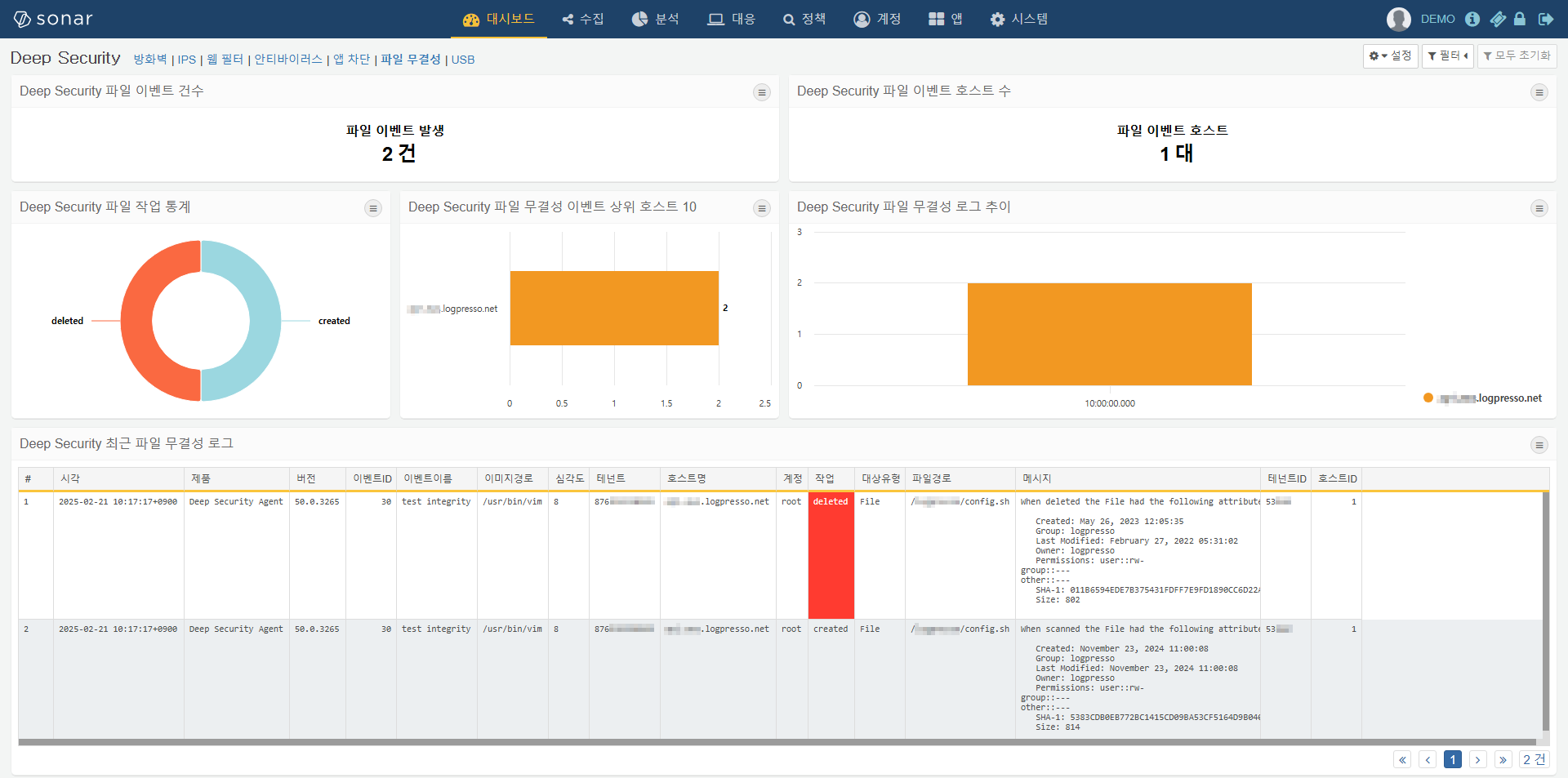
Task: Sort by 메시지 column header
Action: [x=1138, y=478]
